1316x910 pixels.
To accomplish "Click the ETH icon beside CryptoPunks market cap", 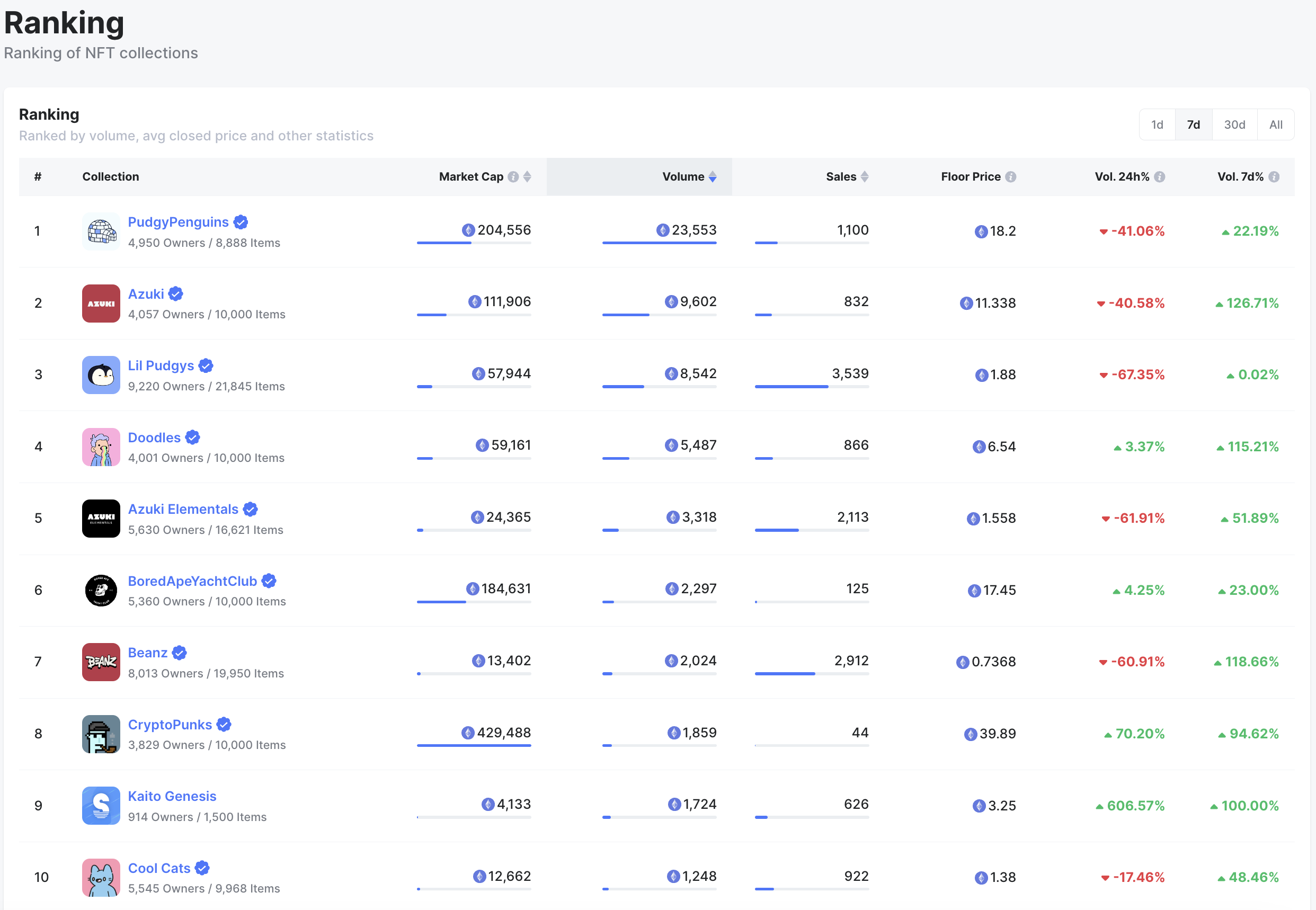I will tap(468, 733).
